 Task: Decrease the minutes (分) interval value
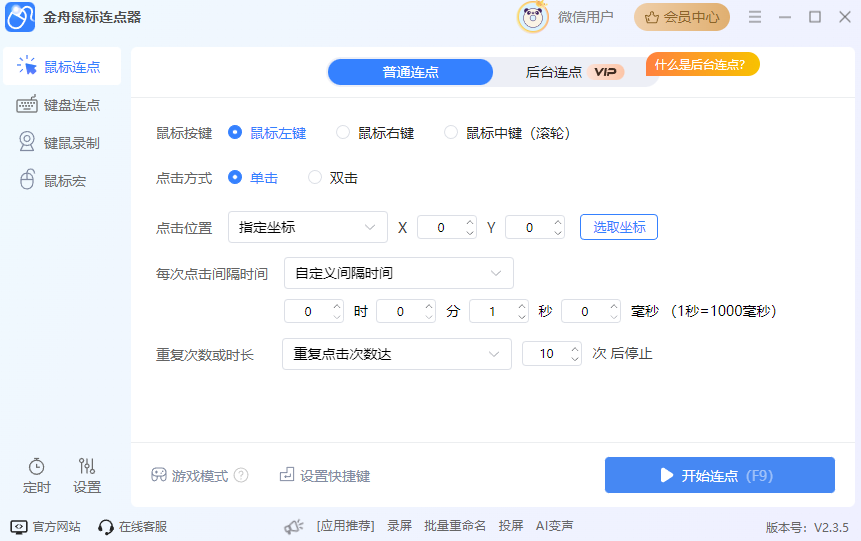(x=429, y=317)
